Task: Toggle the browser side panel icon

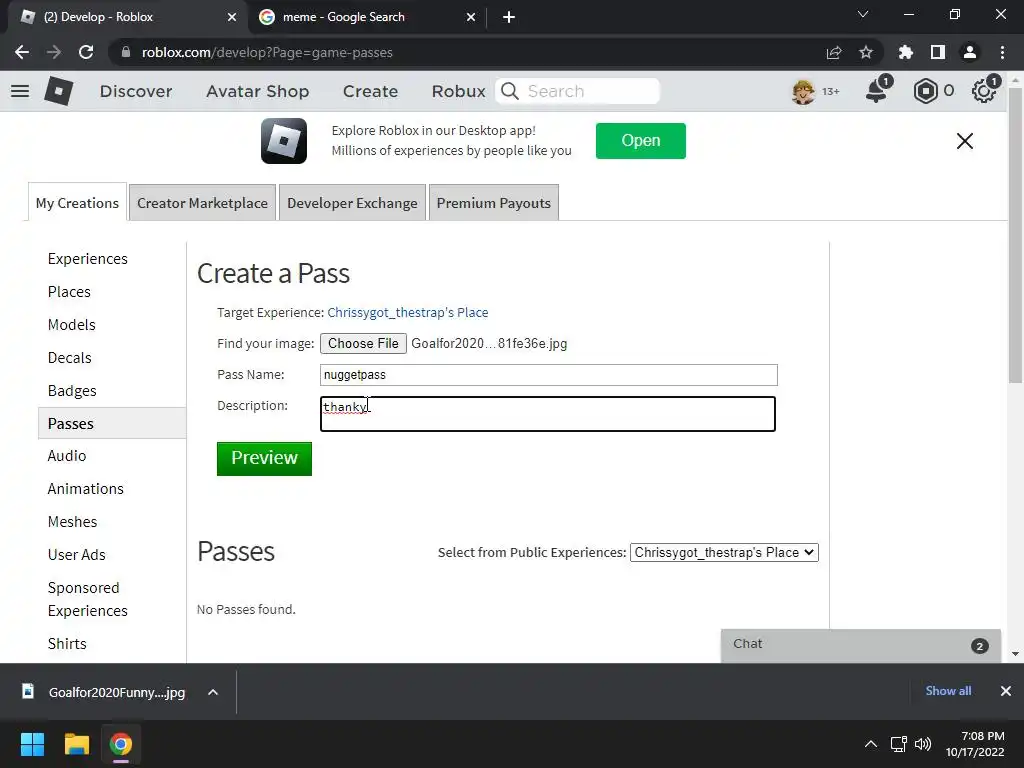Action: click(938, 52)
